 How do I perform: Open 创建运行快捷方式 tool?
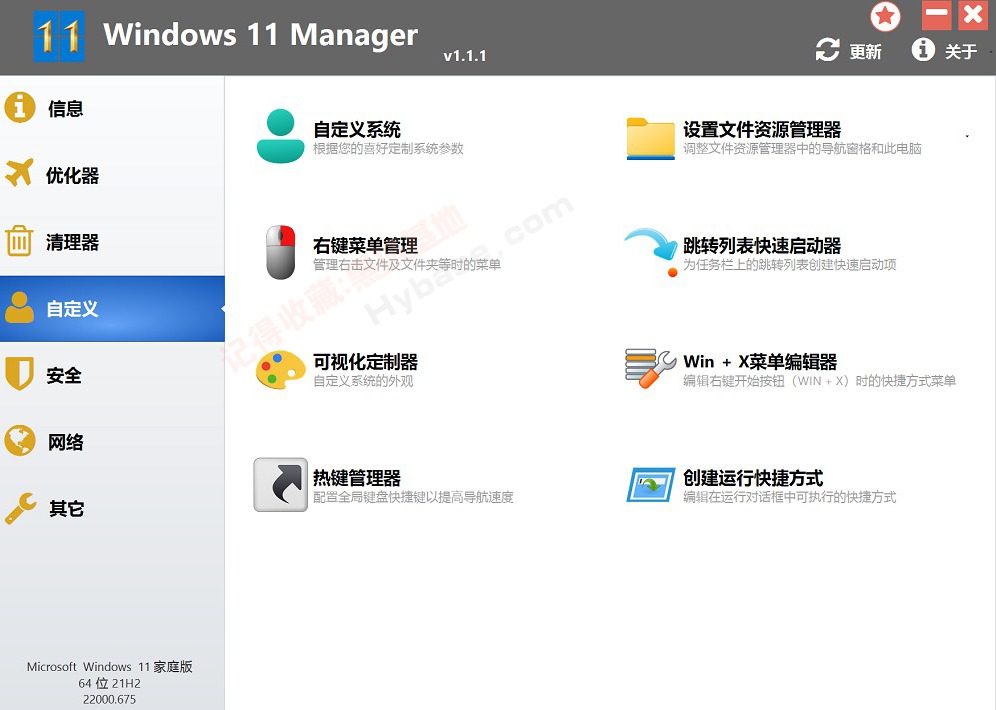pyautogui.click(x=753, y=478)
